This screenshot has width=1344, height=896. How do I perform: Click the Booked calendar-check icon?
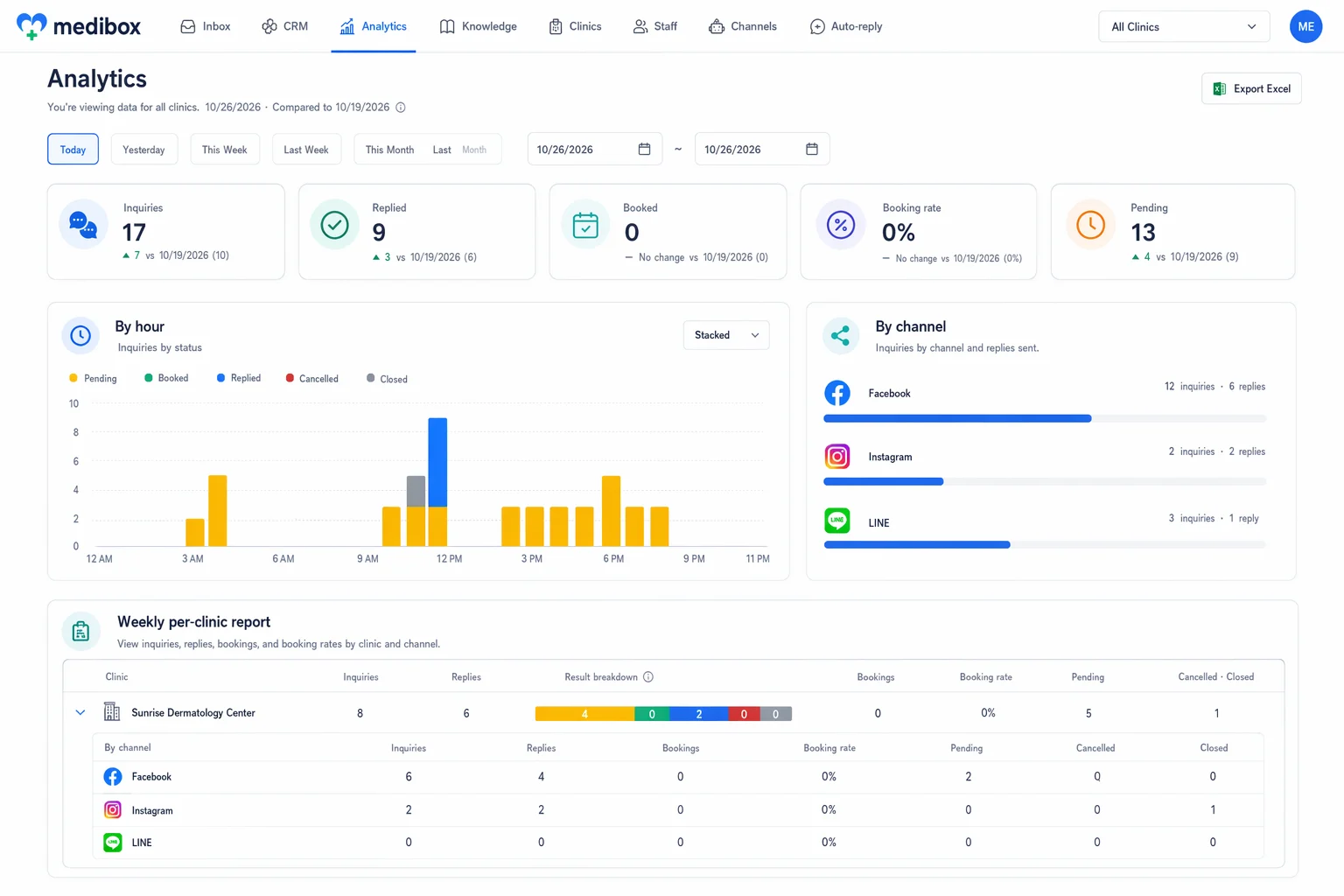[x=585, y=225]
